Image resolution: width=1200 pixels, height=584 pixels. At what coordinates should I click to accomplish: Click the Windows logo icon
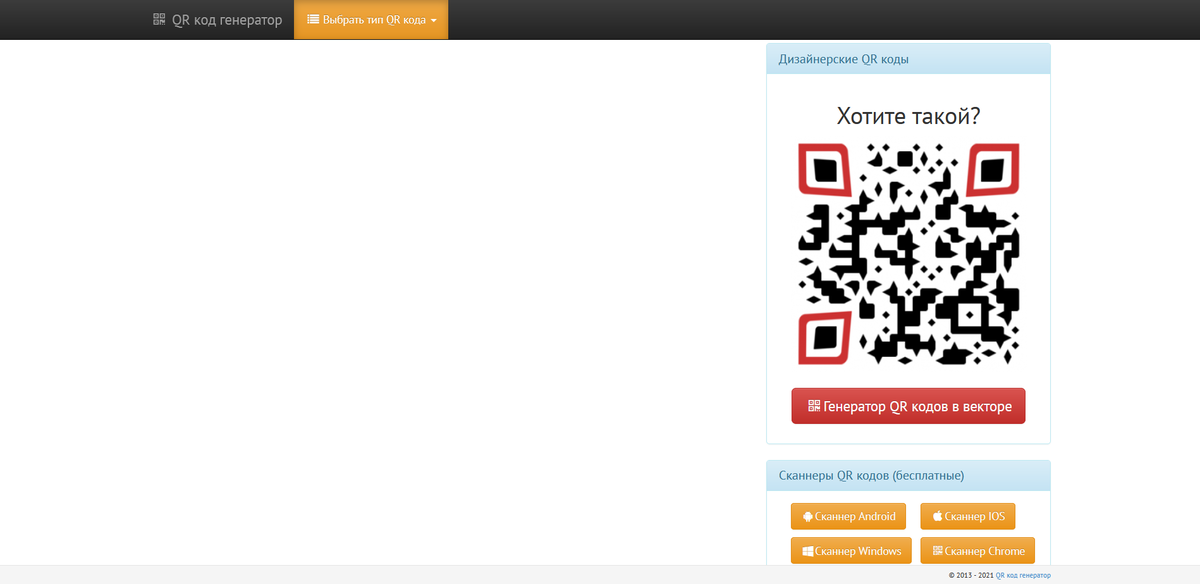click(x=808, y=551)
